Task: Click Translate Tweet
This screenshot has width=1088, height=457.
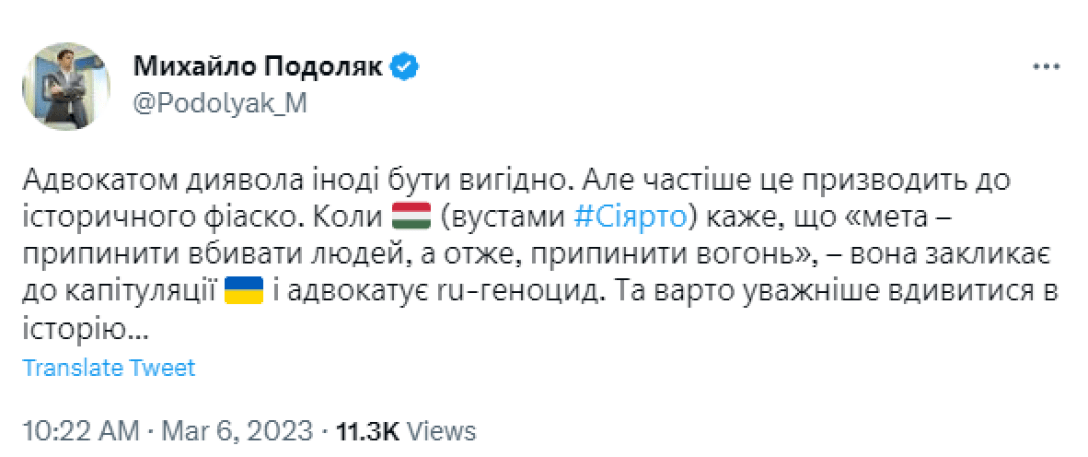Action: tap(109, 368)
